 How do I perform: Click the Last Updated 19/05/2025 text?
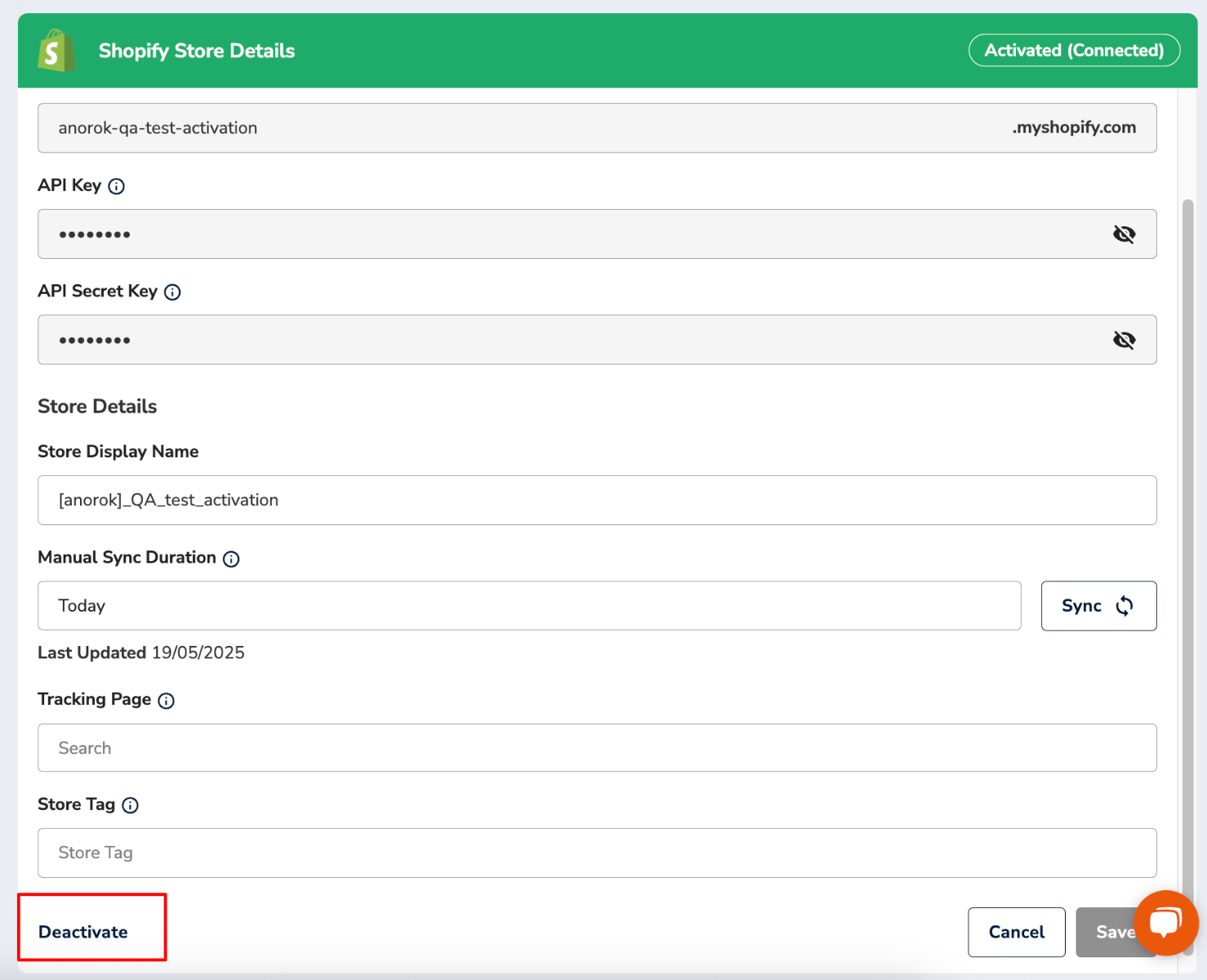coord(141,653)
